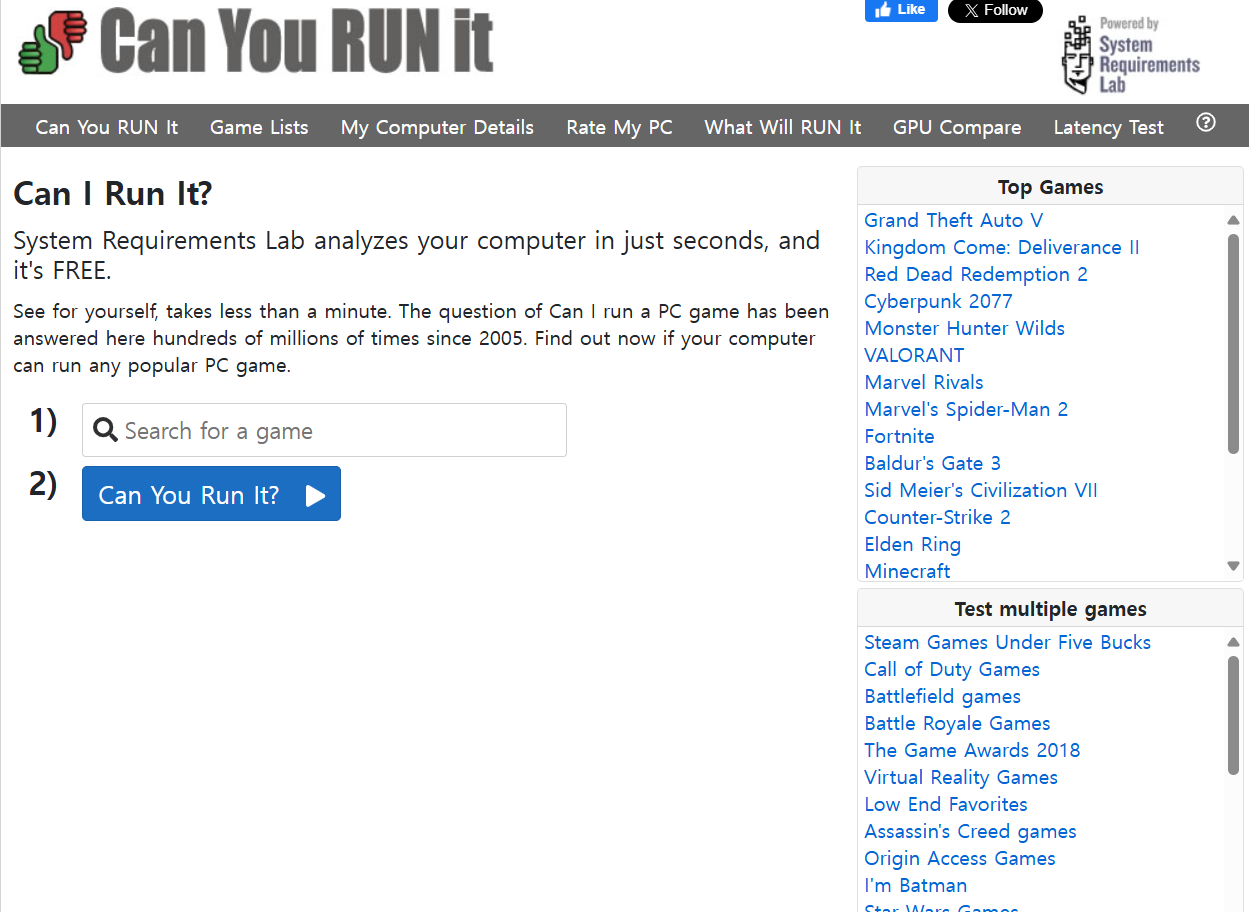Open the Can You RUN It menu item
Screen dimensions: 1249x912
click(107, 127)
